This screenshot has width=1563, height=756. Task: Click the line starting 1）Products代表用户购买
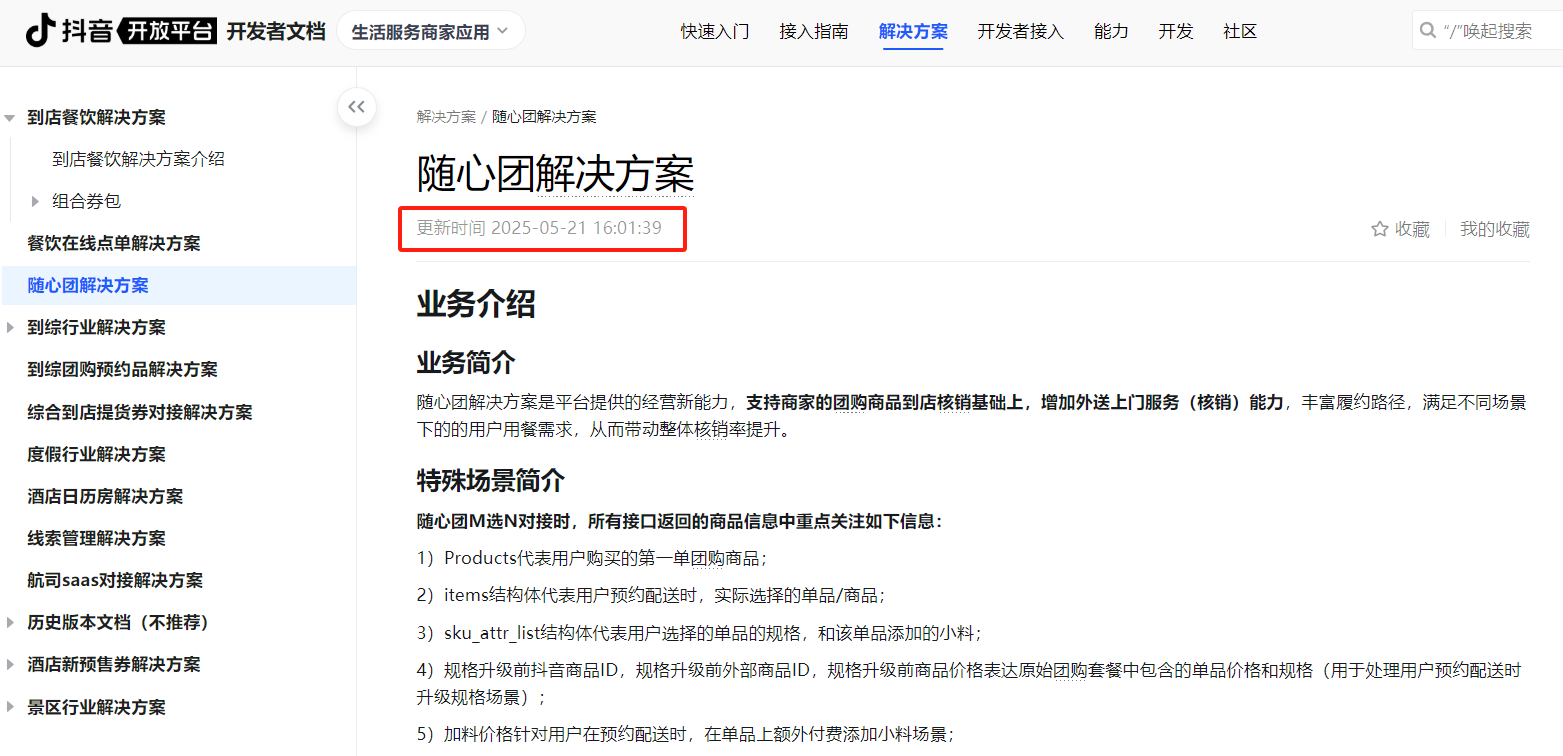click(x=592, y=558)
